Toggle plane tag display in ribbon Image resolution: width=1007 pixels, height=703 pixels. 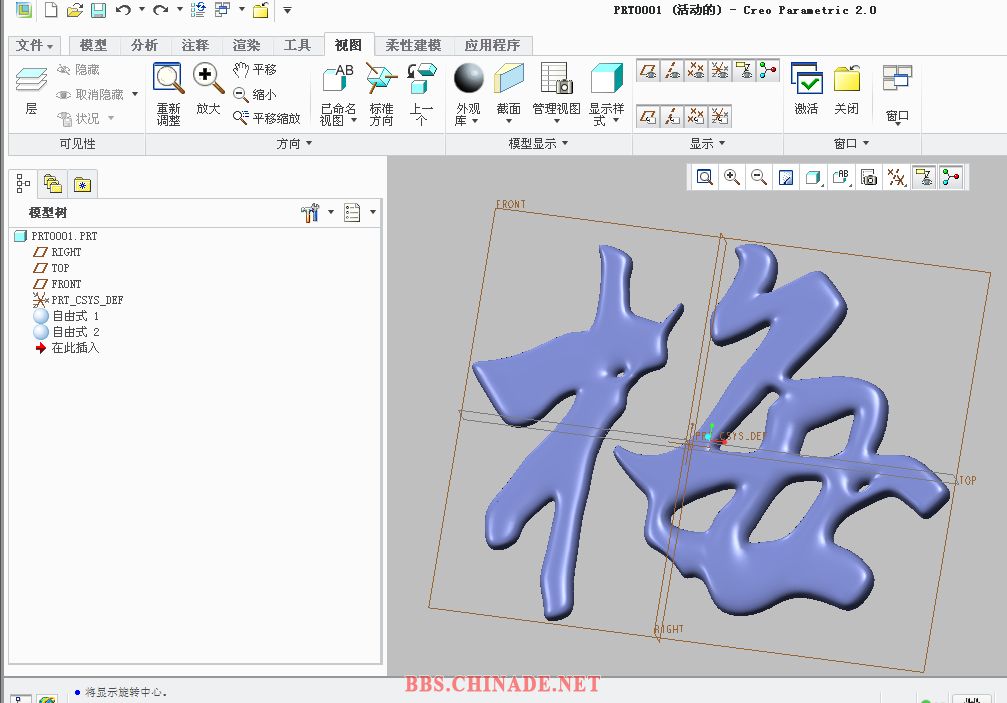click(x=648, y=116)
